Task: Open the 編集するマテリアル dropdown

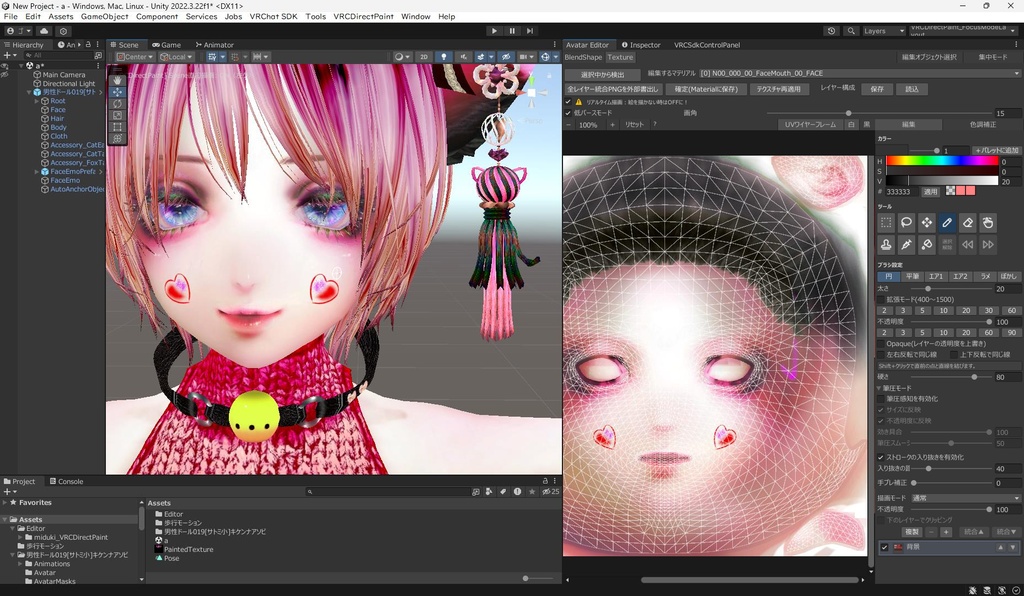Action: [859, 73]
